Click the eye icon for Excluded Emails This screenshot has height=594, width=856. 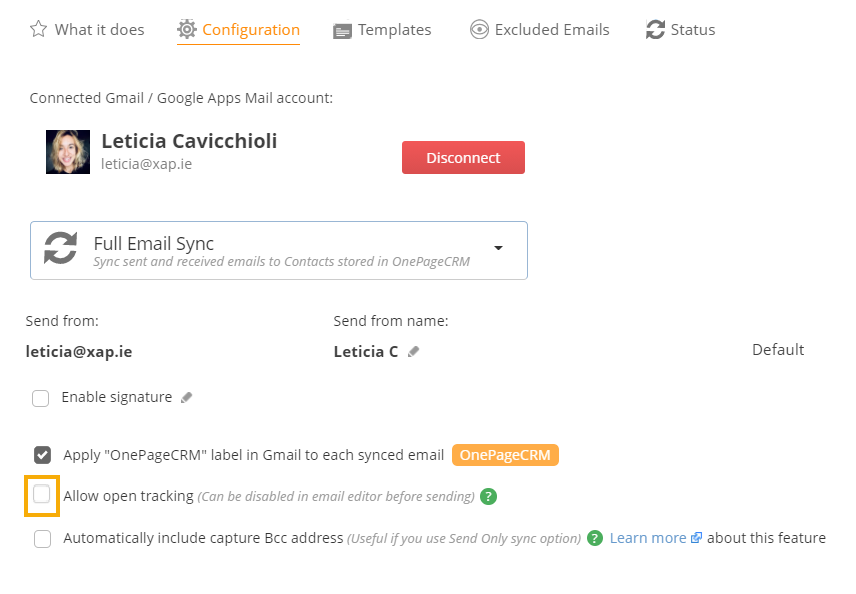479,29
